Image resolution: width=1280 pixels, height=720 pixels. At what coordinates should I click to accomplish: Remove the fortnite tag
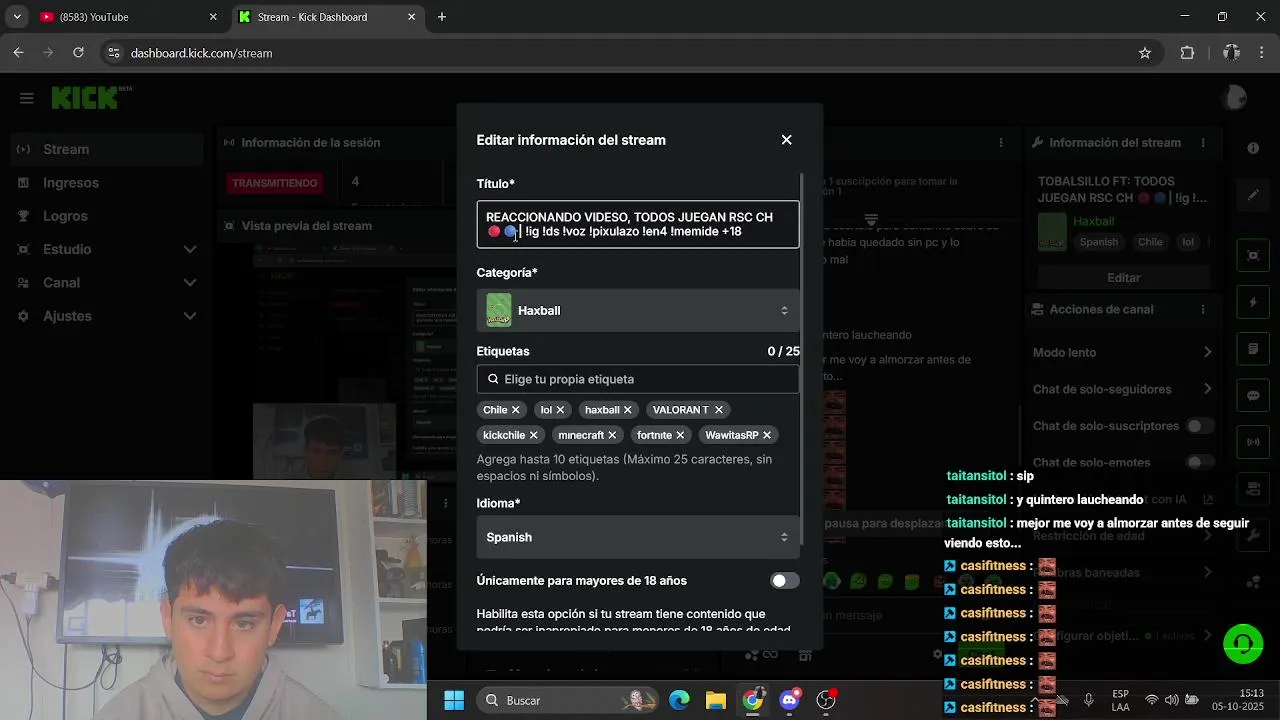(680, 435)
